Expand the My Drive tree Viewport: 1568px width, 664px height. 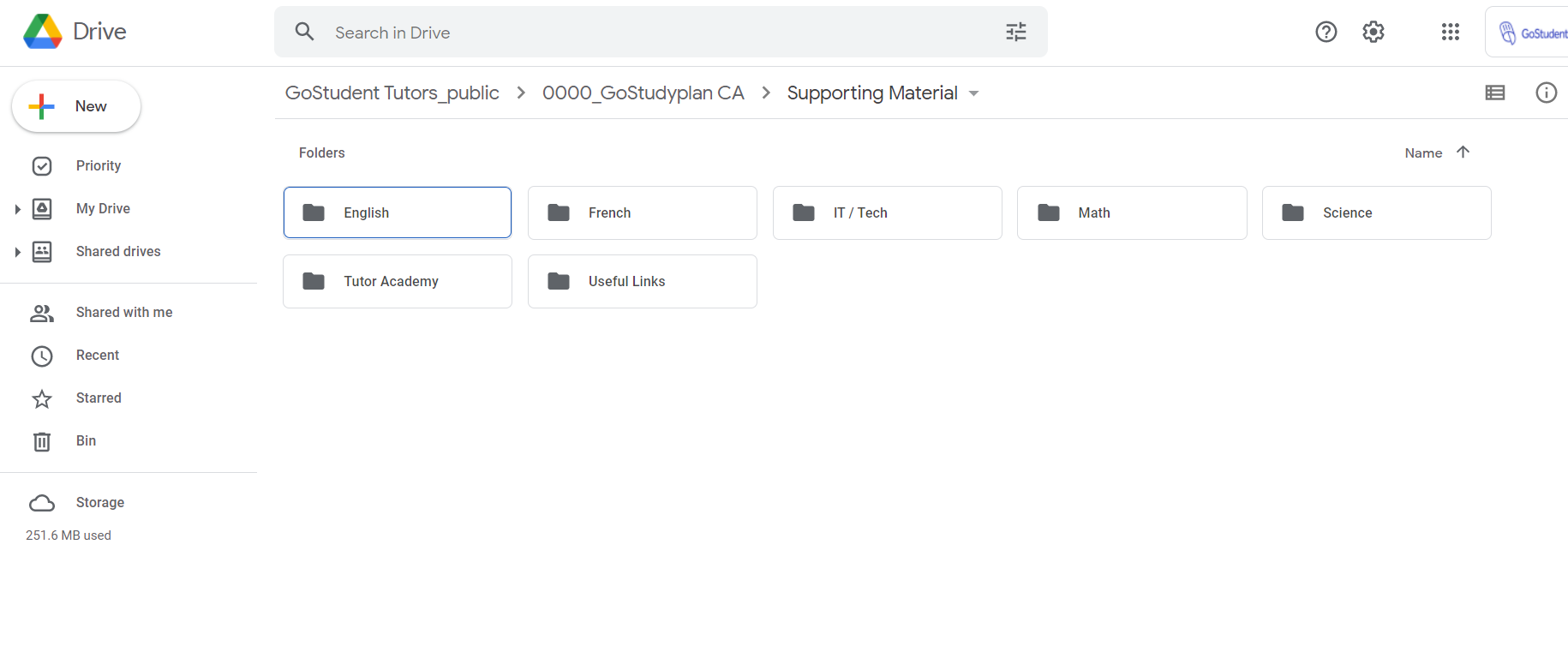pos(17,209)
